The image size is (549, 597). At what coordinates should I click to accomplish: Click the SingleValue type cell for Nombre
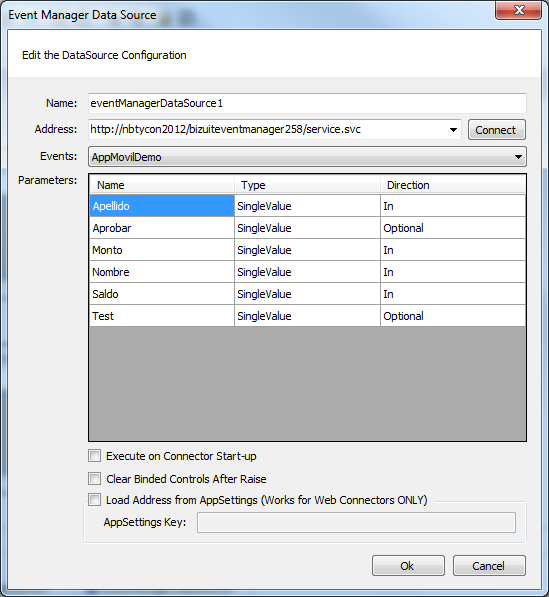pyautogui.click(x=307, y=272)
